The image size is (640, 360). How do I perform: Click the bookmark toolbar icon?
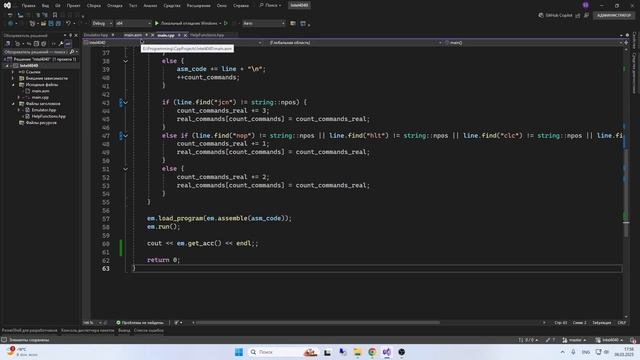55,15
